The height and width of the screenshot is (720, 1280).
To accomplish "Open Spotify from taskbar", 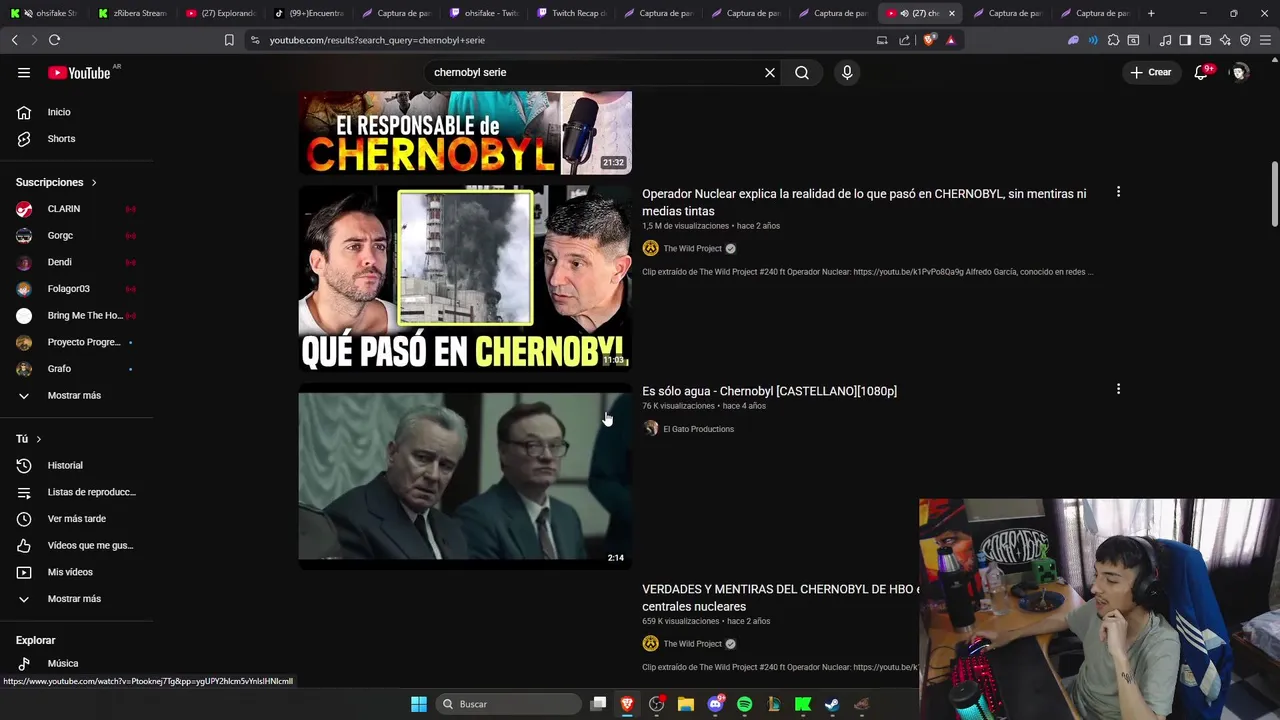I will coord(744,704).
